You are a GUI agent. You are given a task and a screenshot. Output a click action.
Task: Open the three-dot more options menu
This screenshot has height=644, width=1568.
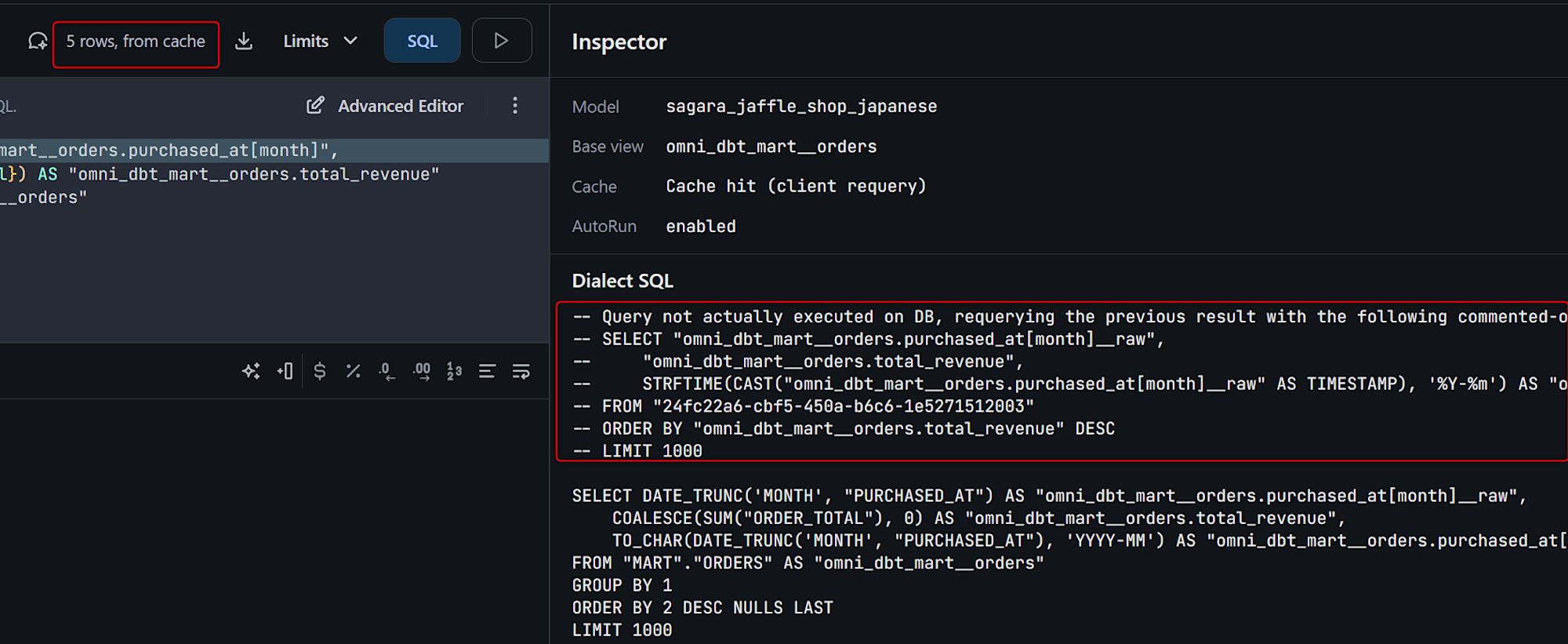pyautogui.click(x=515, y=106)
